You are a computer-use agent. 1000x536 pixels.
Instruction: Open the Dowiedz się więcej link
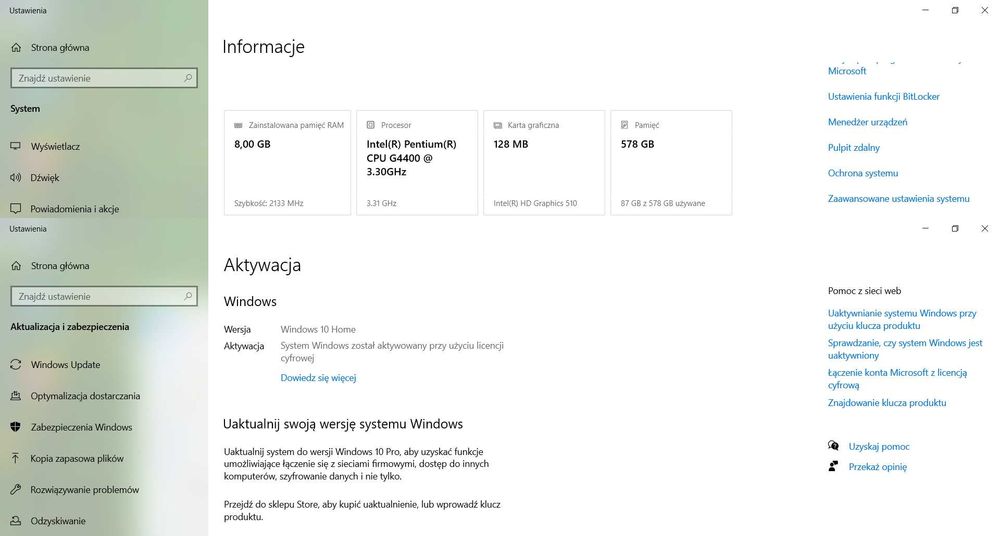pos(318,378)
